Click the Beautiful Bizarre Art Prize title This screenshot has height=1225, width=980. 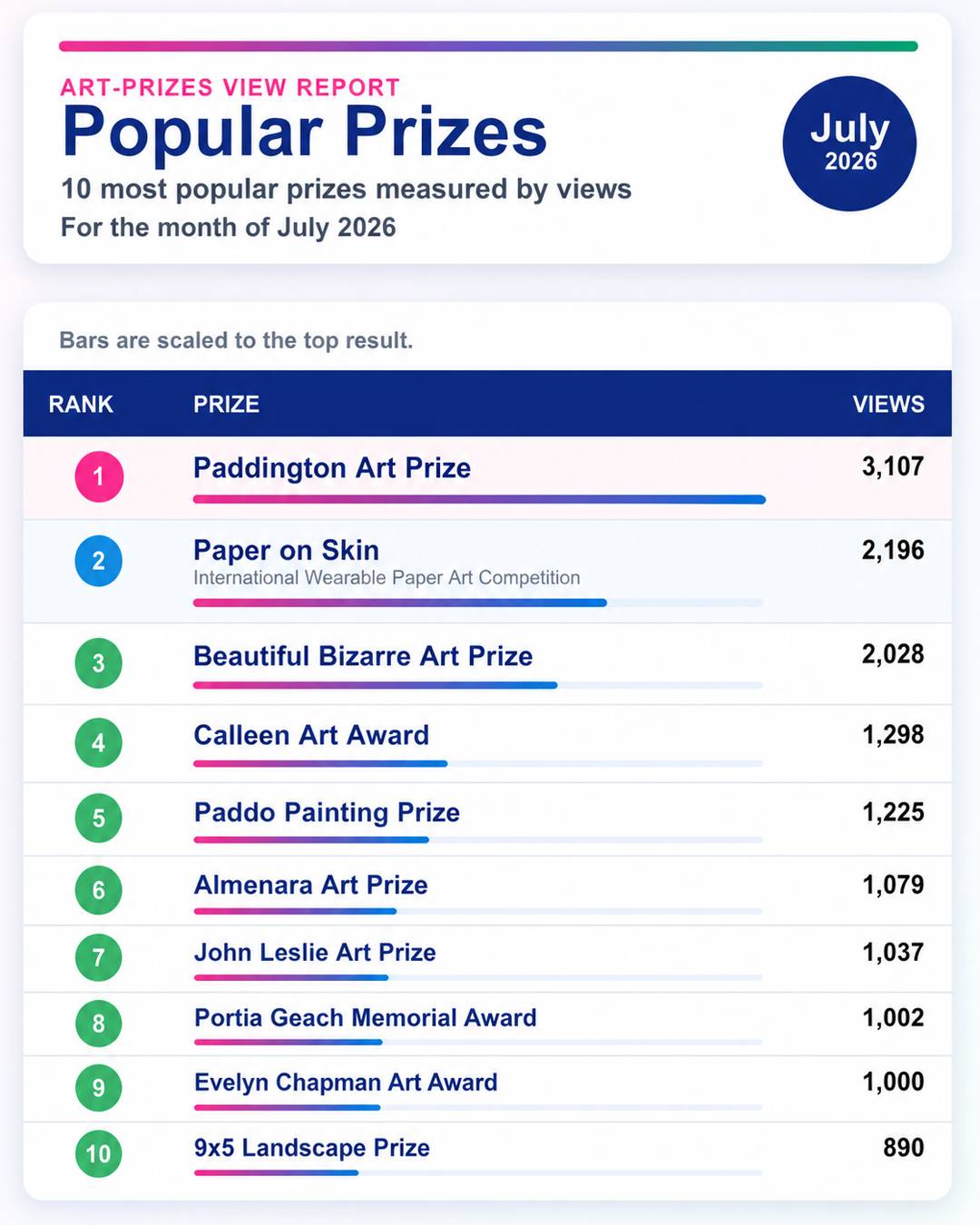click(x=363, y=656)
